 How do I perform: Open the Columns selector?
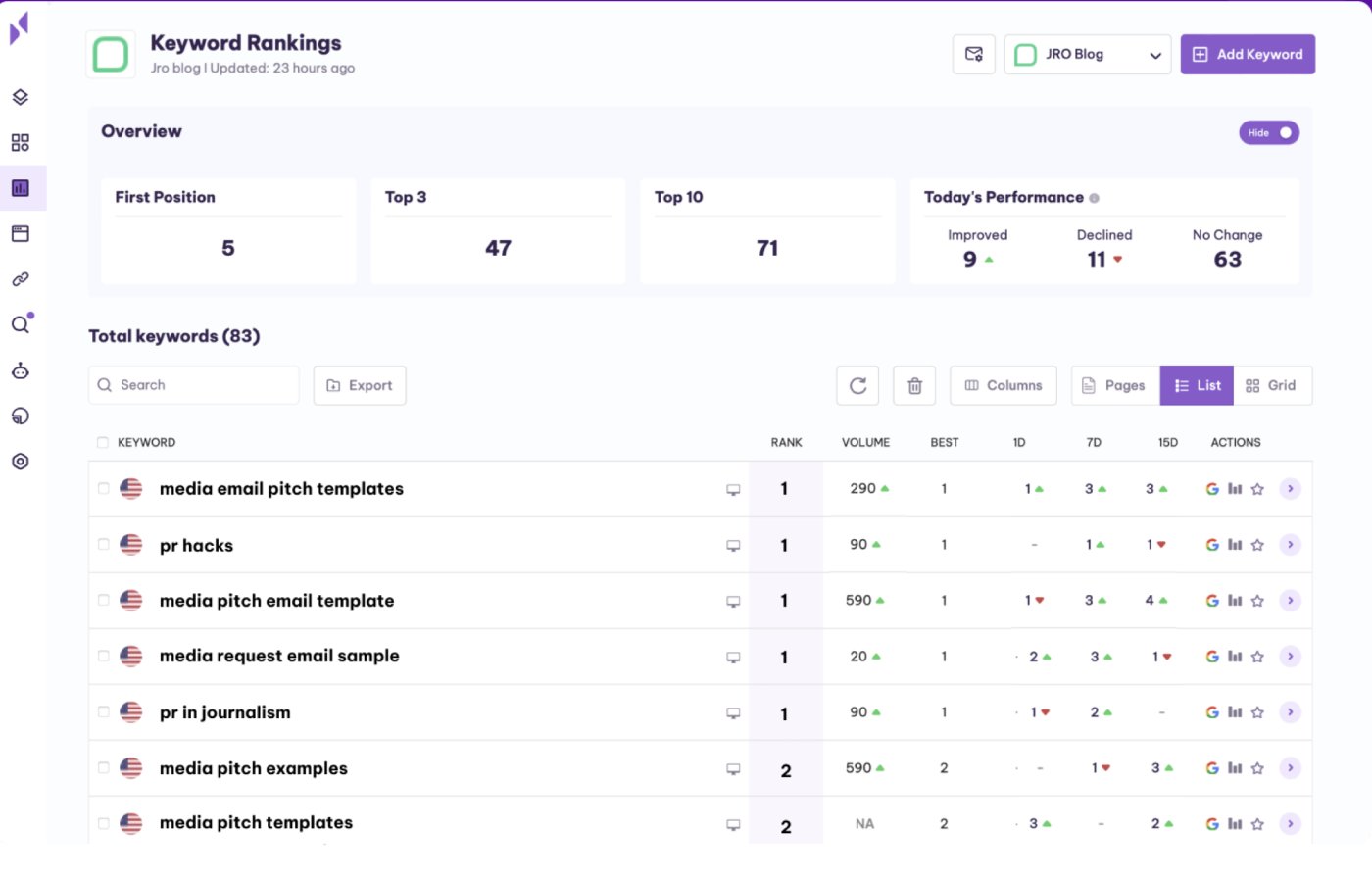[x=1003, y=385]
